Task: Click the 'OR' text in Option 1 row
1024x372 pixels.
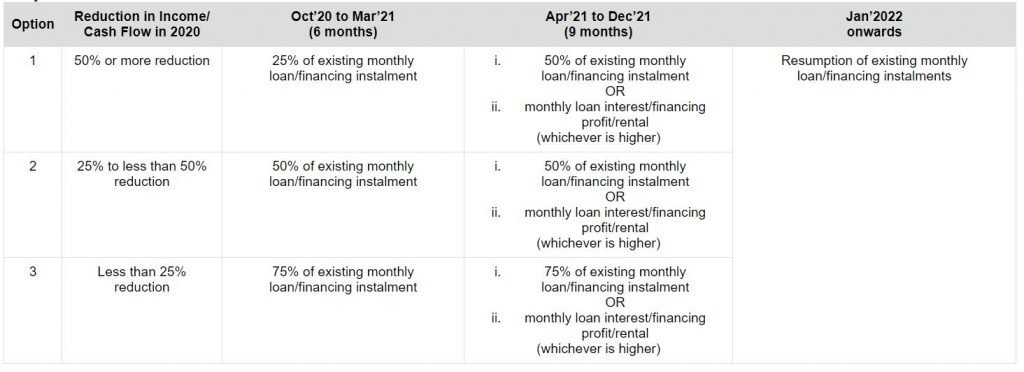Action: pos(615,91)
